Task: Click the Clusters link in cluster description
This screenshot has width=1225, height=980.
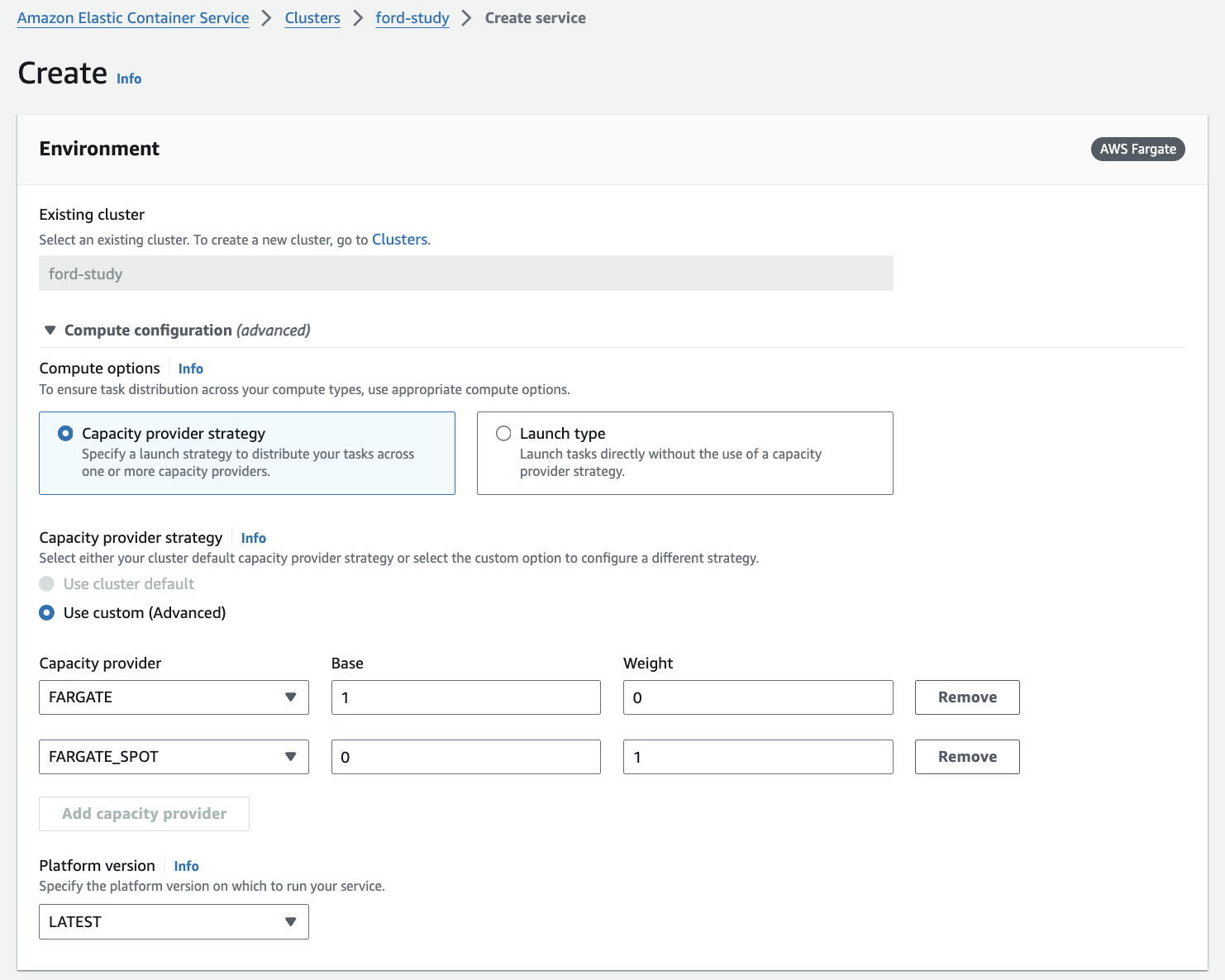Action: (x=400, y=240)
